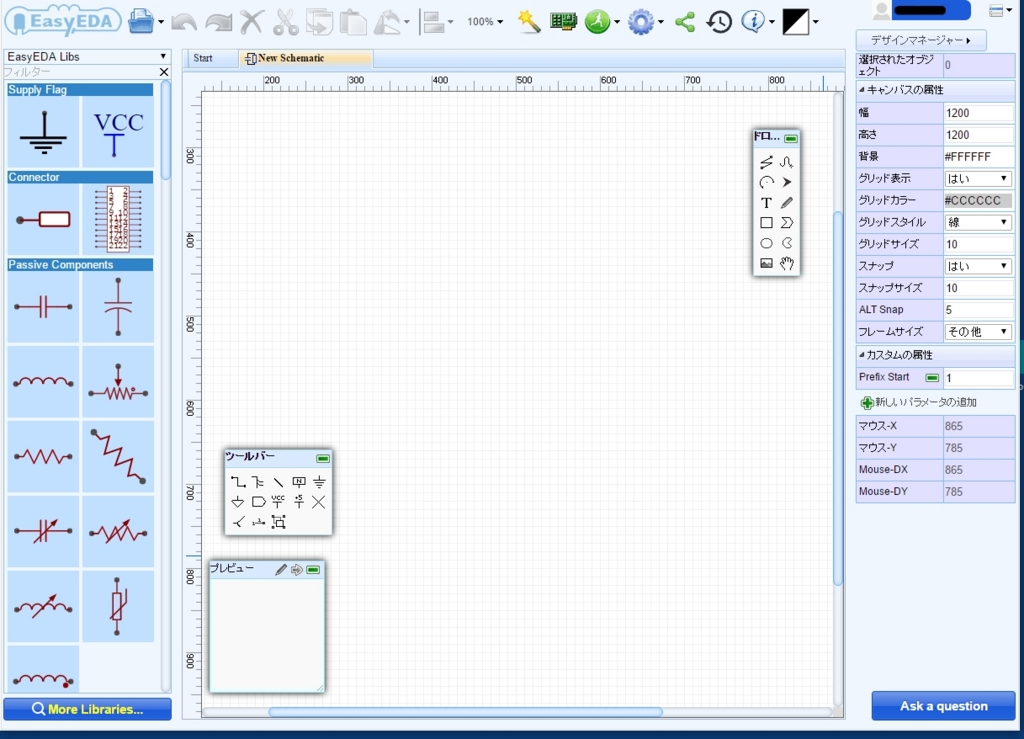Click the blue gear settings icon
Screen dimensions: 1024x739
tap(640, 22)
